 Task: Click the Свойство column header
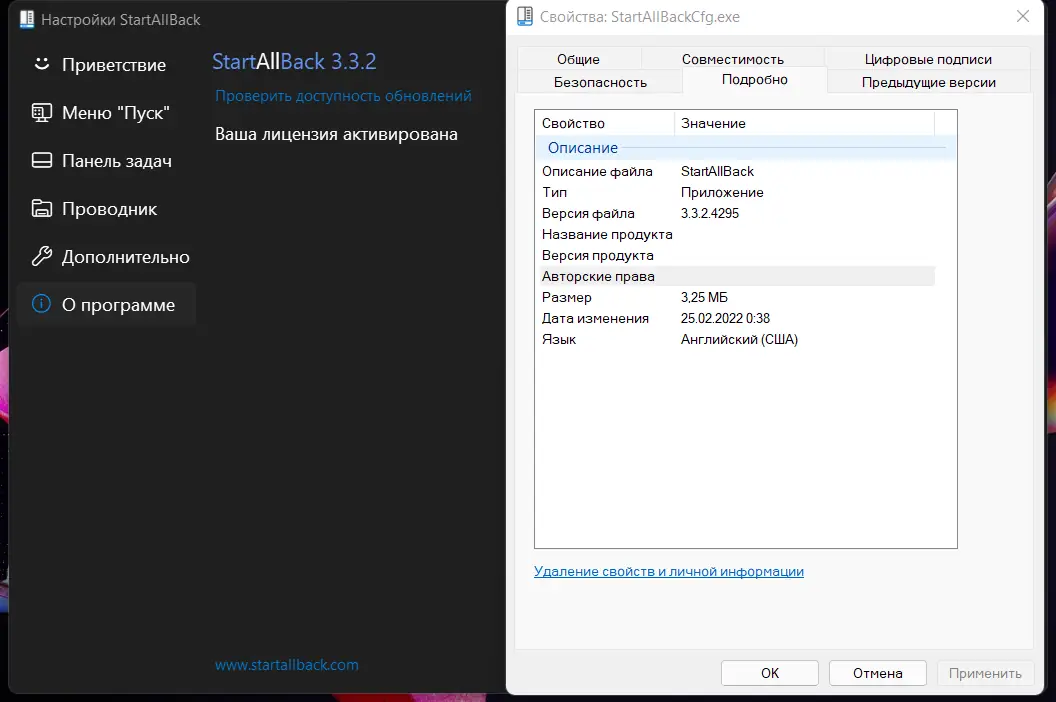point(605,123)
